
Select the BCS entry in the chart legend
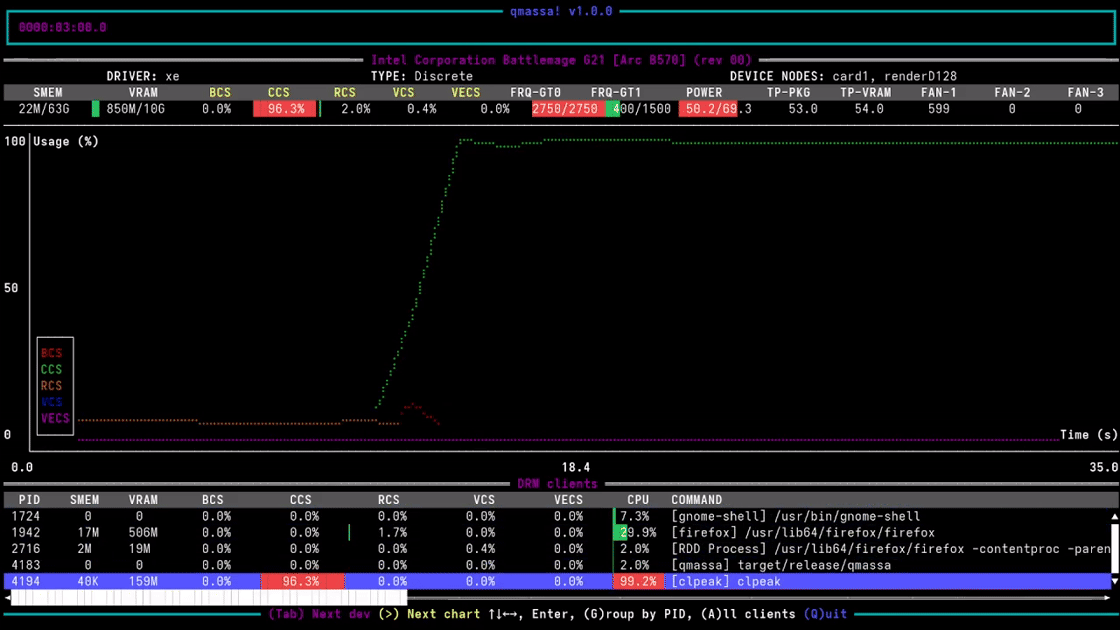[50, 352]
